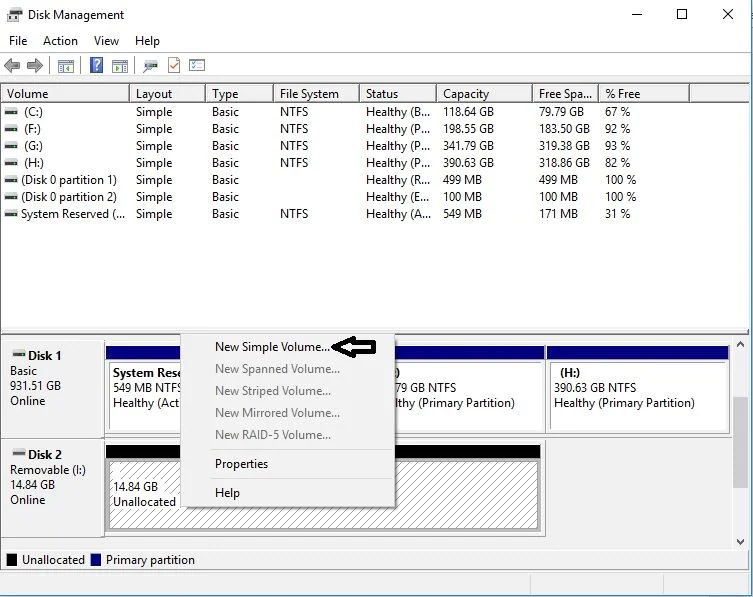
Task: Toggle the Show/Hide Action Pane toolbar icon
Action: (120, 66)
